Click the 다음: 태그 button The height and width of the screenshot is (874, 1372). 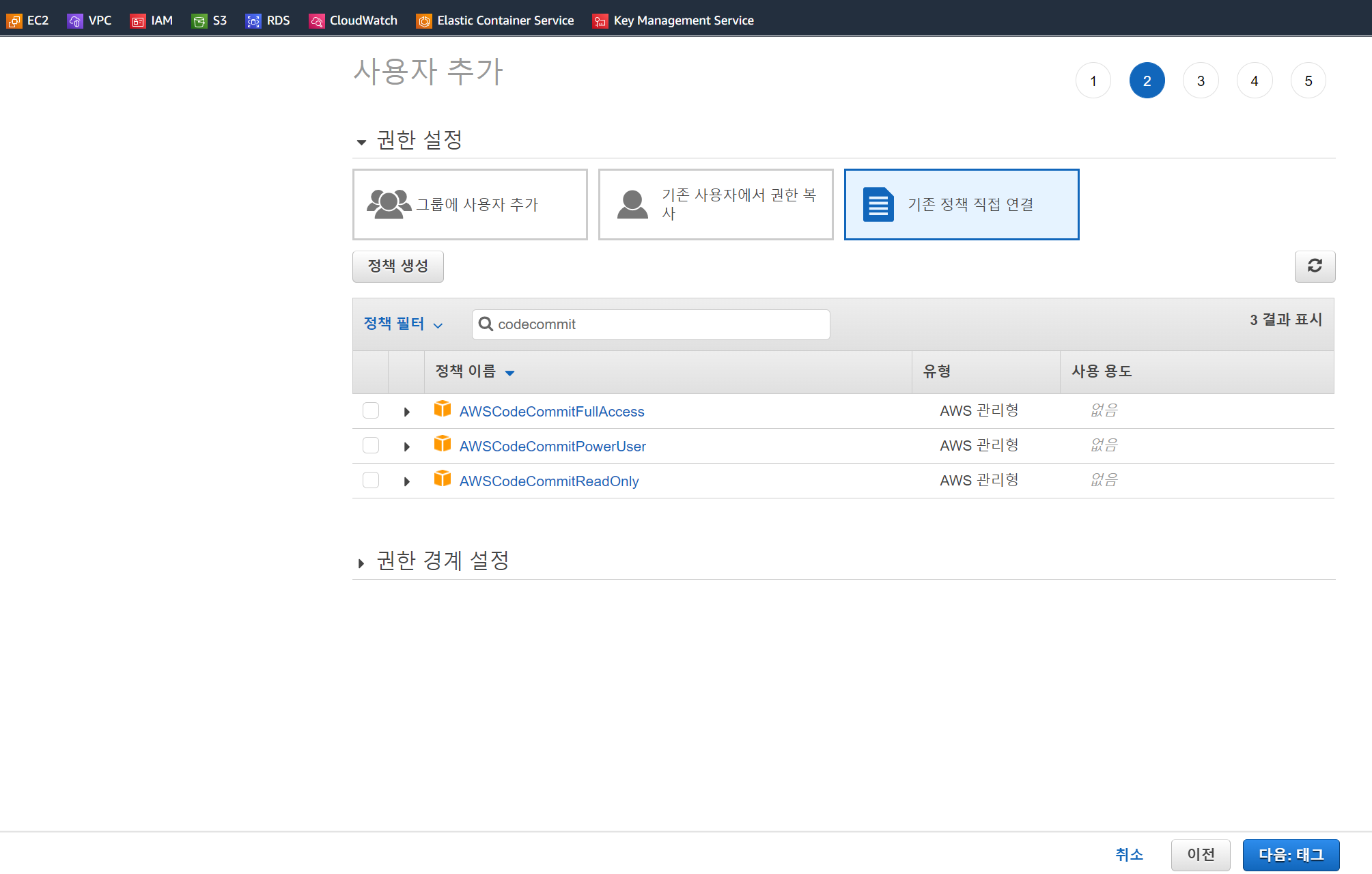click(1290, 854)
